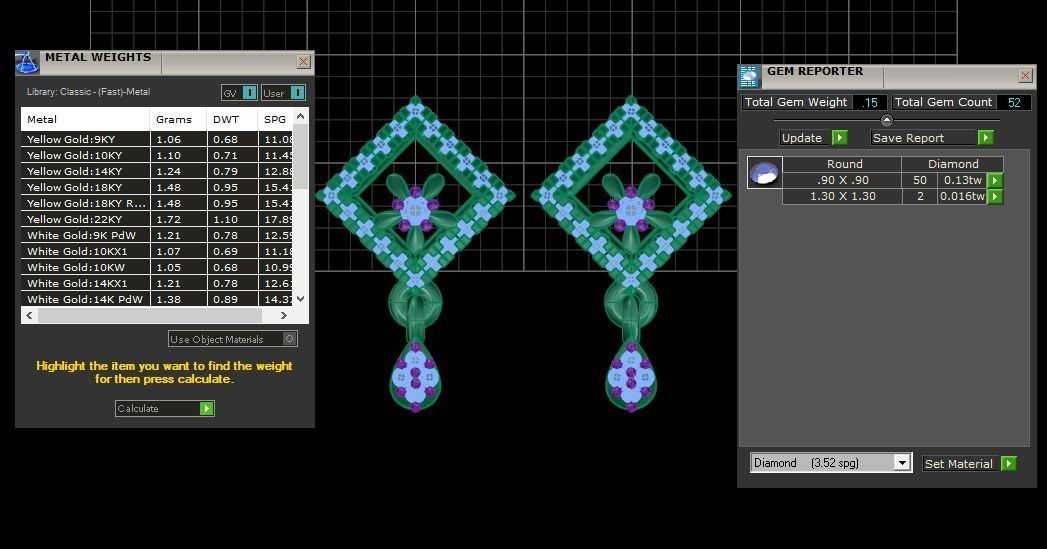
Task: Click the Total Gem Weight value .15
Action: [x=870, y=102]
